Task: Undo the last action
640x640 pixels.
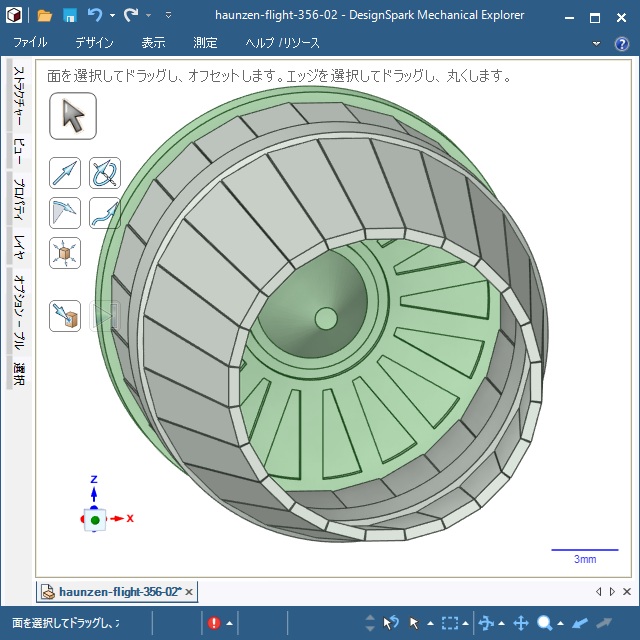Action: (x=95, y=15)
